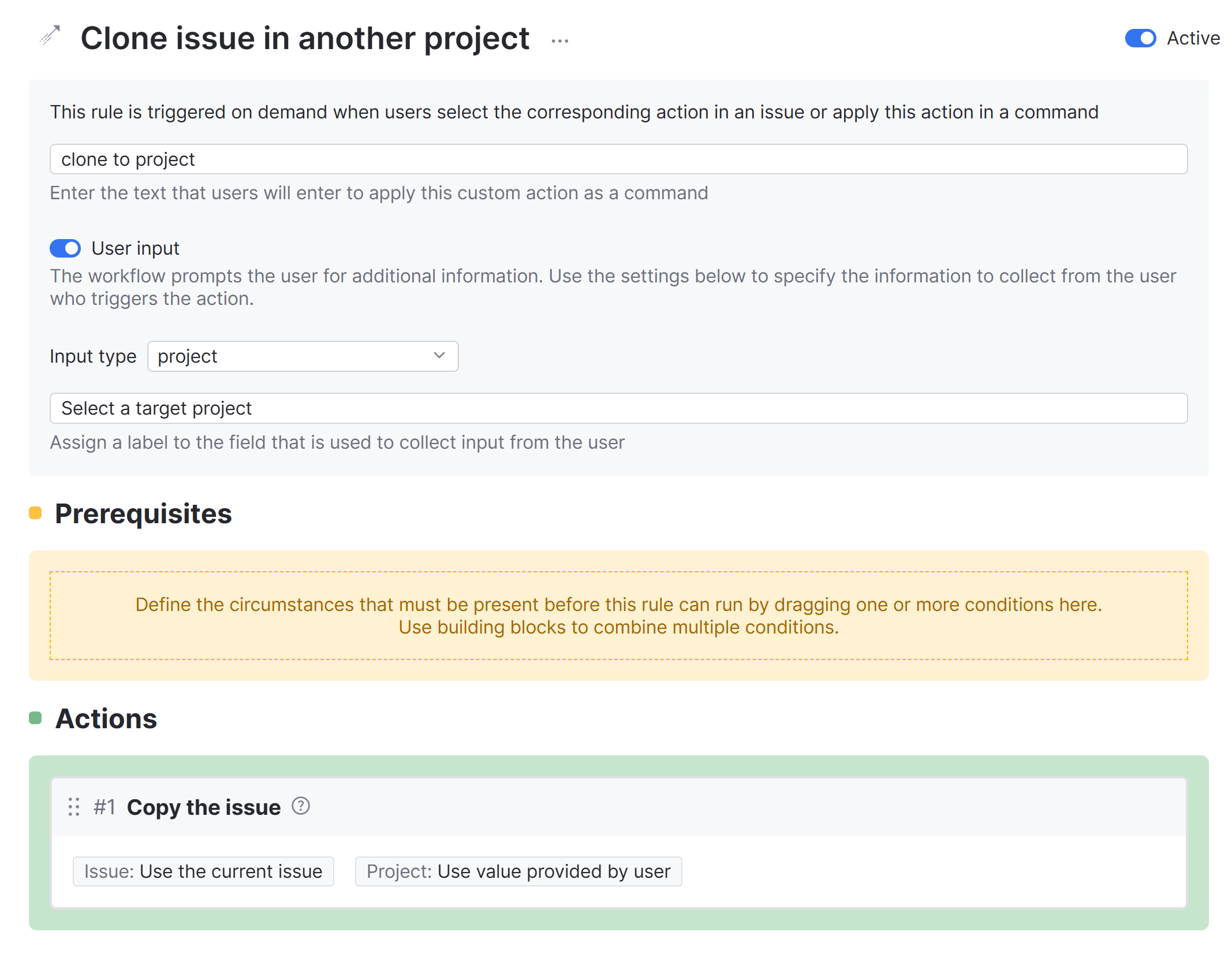Click the Prerequisites section heading

(x=143, y=513)
